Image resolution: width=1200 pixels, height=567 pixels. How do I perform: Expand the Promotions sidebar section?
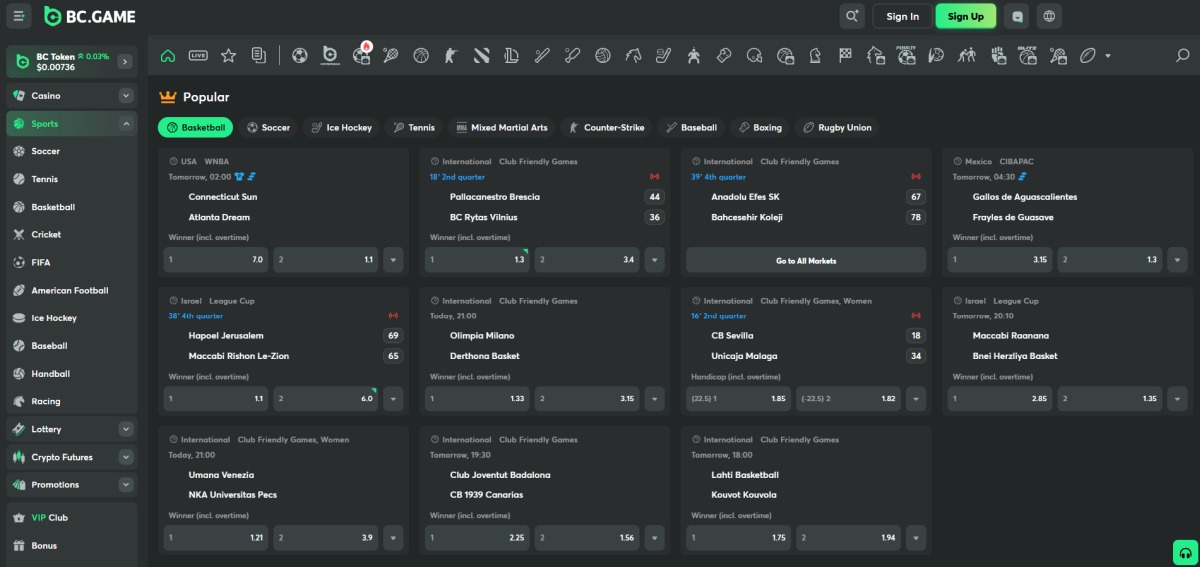click(x=126, y=485)
